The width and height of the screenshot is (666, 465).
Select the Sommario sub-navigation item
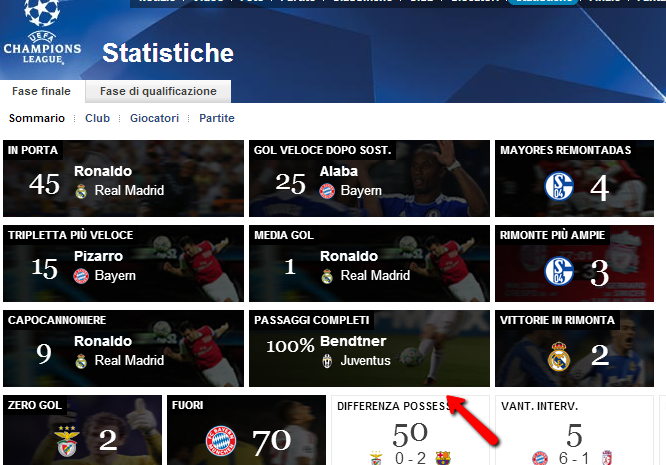click(x=37, y=118)
